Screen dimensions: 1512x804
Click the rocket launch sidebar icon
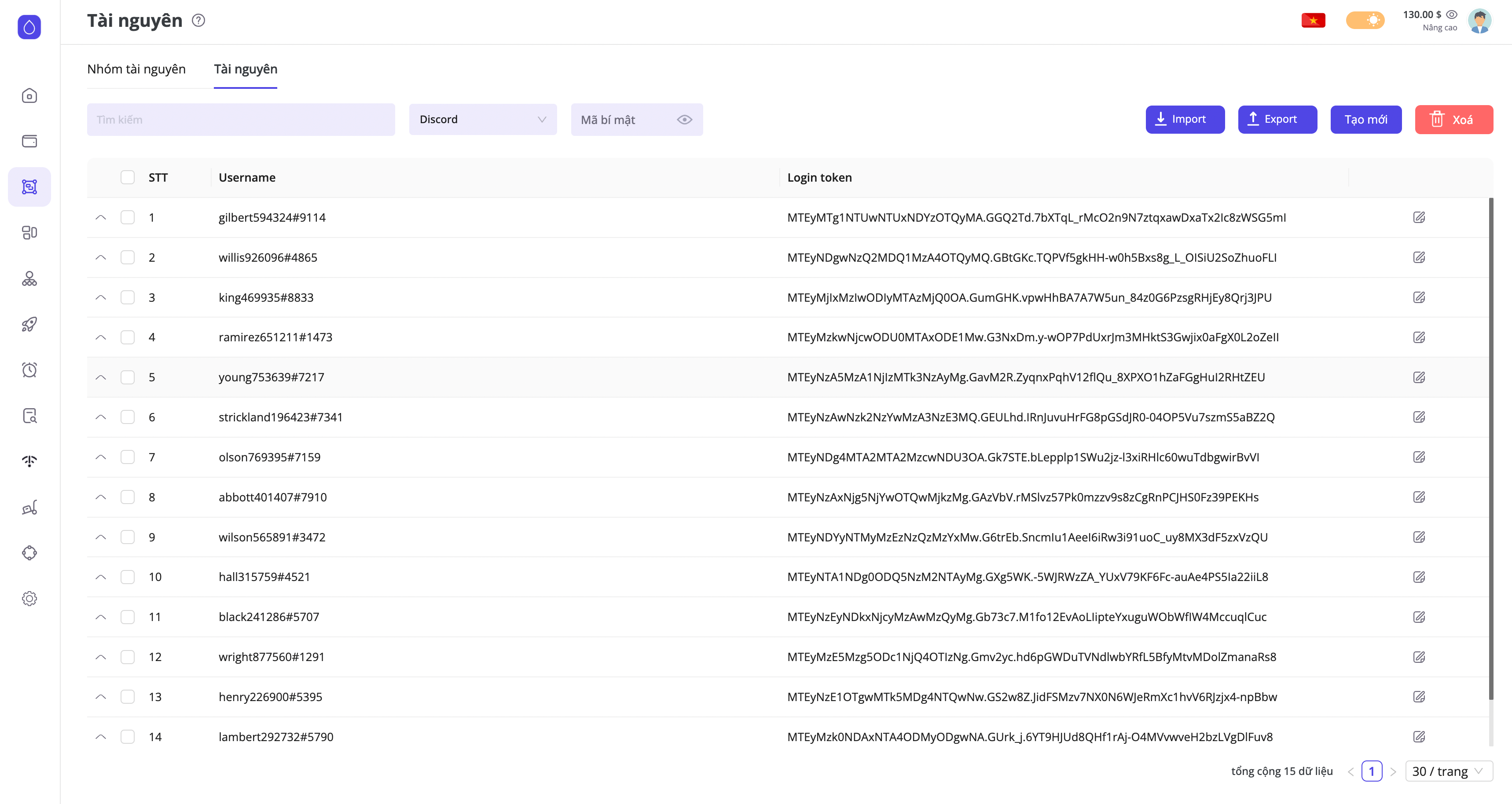tap(29, 324)
